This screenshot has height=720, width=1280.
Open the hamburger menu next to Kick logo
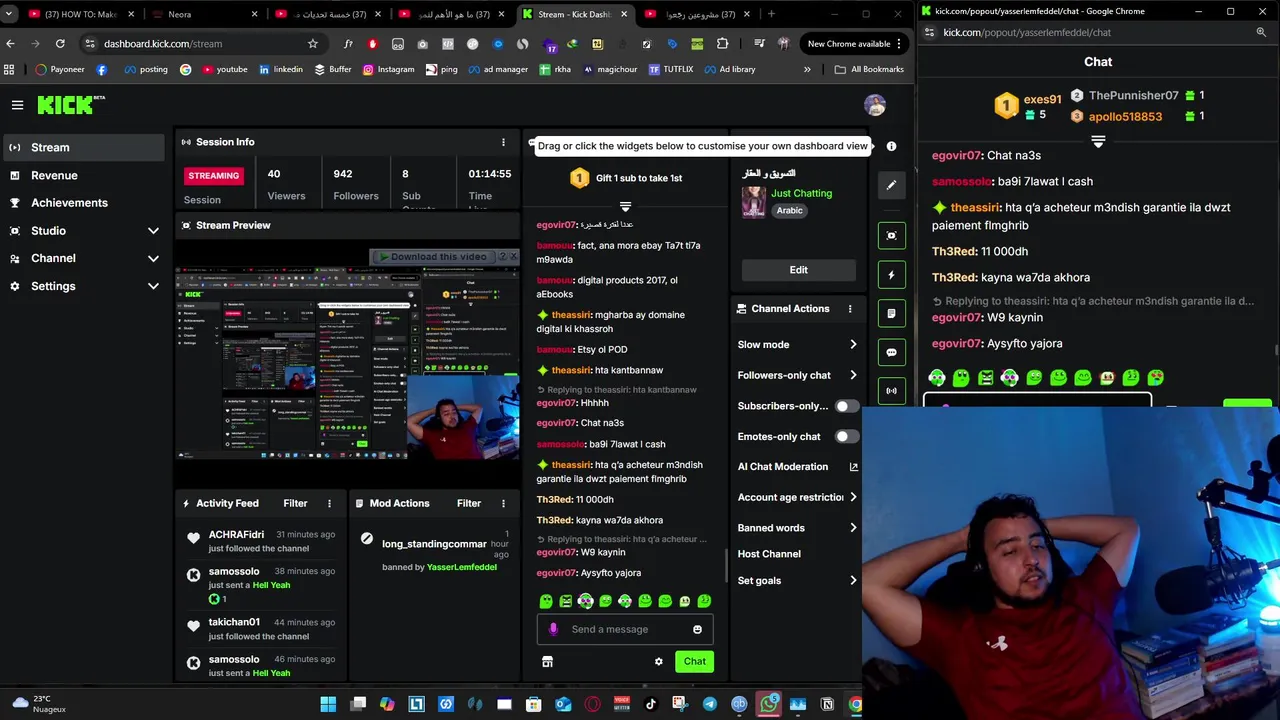(17, 105)
